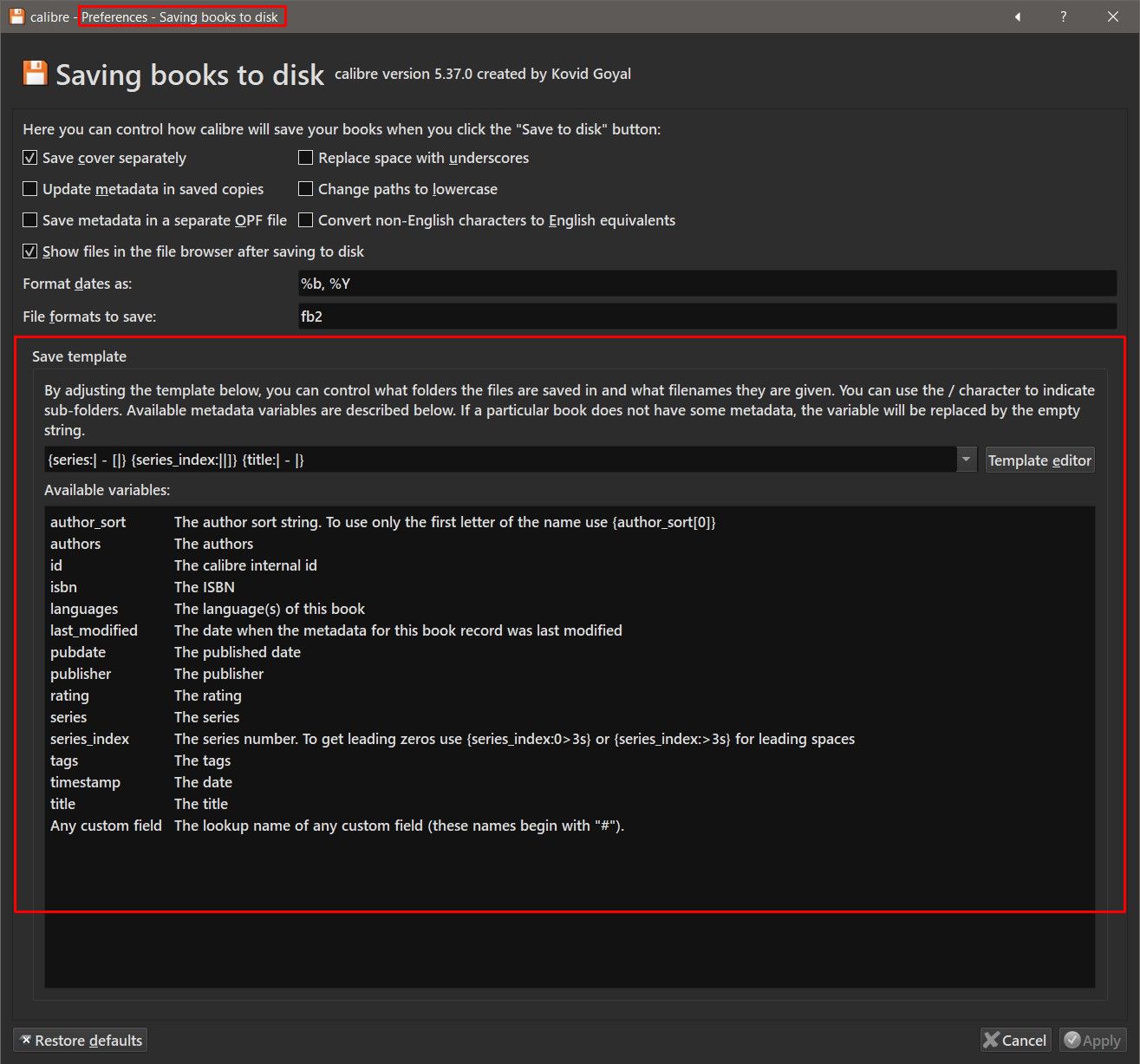Enable Save metadata in a separate OPF file

[x=30, y=220]
